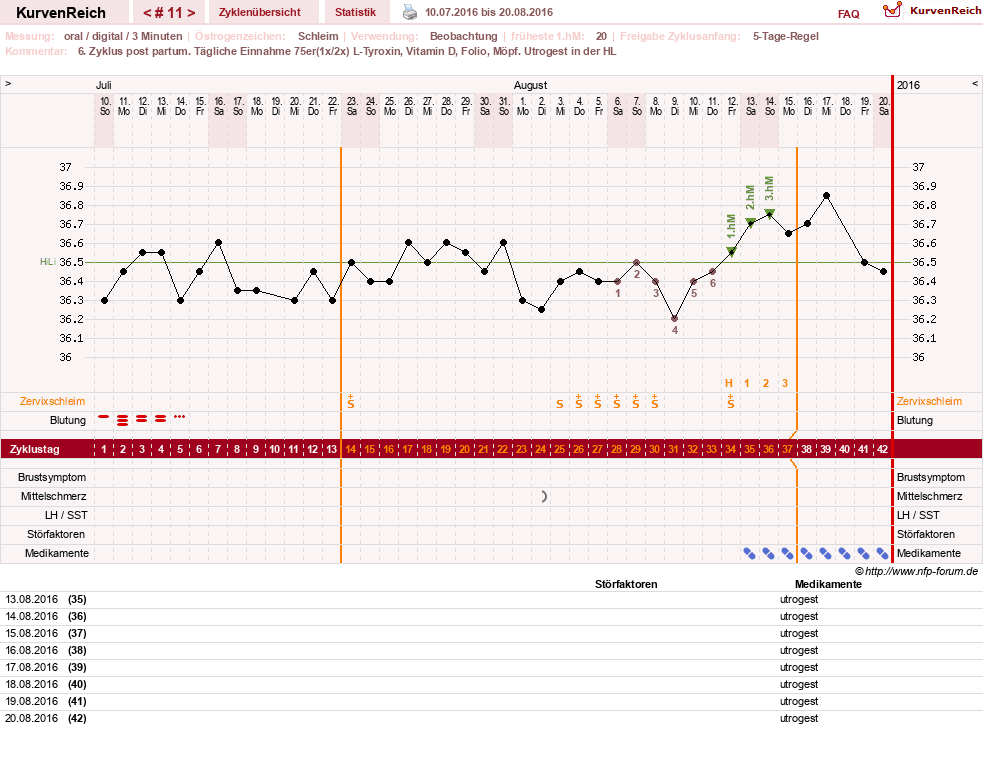
Task: Click the left Brustsymptom row label
Action: [x=52, y=477]
